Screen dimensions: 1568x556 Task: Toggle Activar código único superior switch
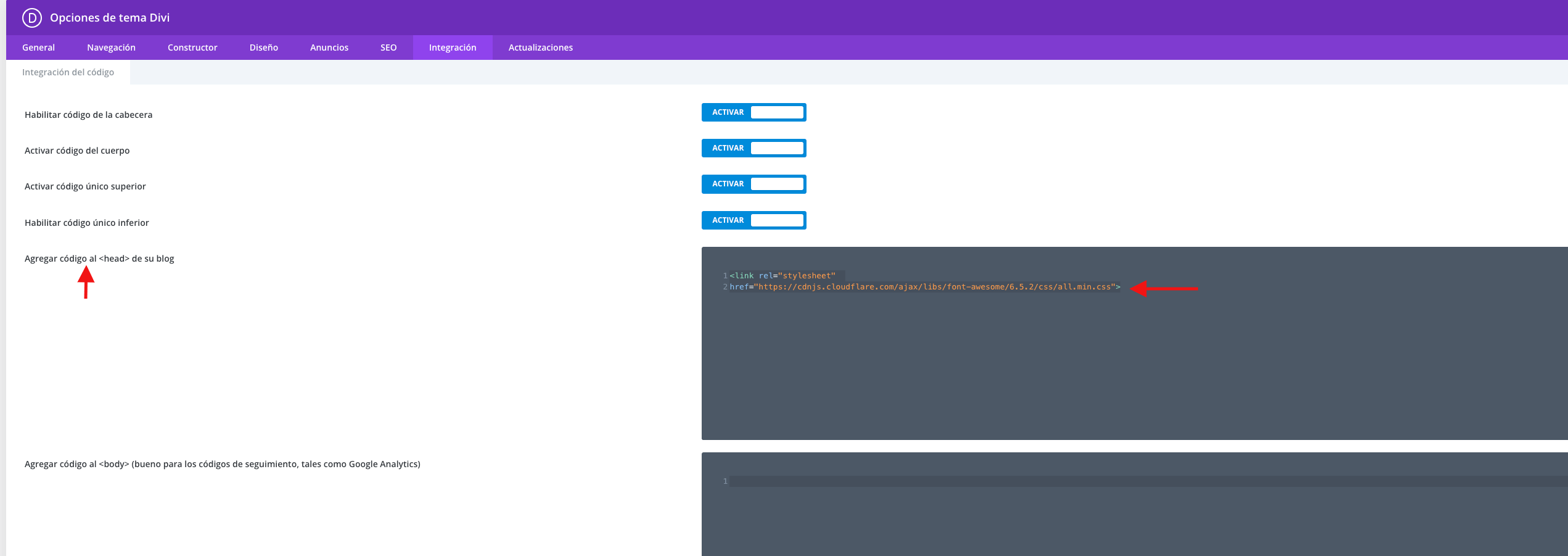753,184
